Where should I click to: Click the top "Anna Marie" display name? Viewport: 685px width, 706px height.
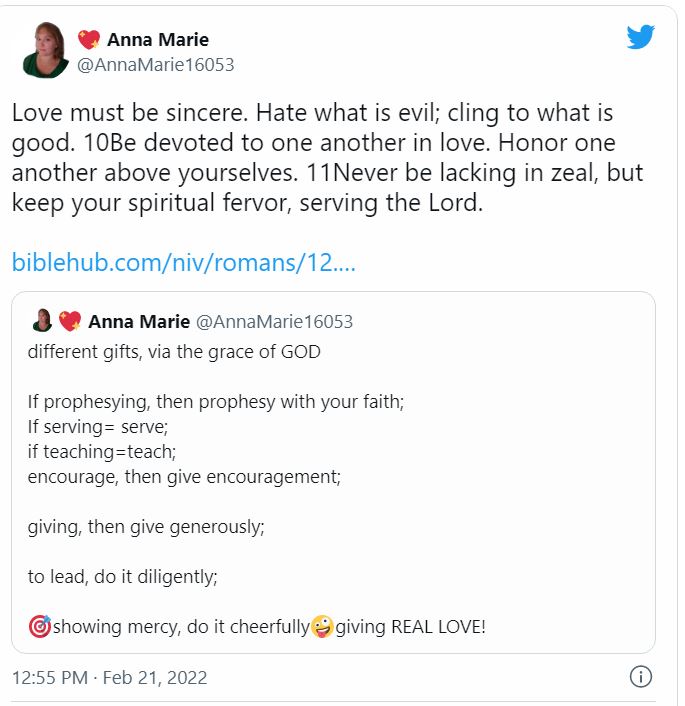[x=158, y=40]
